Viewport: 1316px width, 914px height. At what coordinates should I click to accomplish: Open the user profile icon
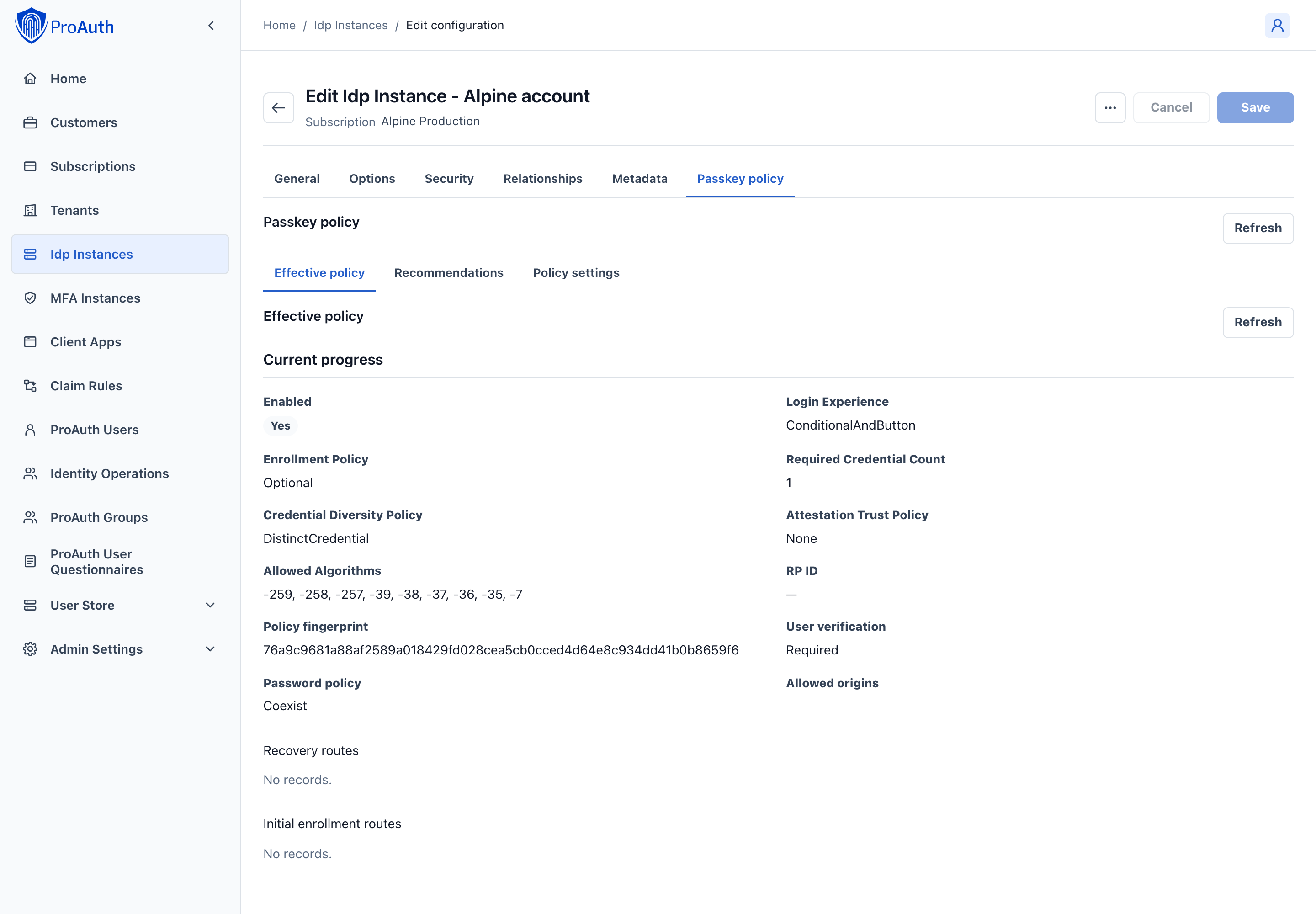click(1277, 26)
